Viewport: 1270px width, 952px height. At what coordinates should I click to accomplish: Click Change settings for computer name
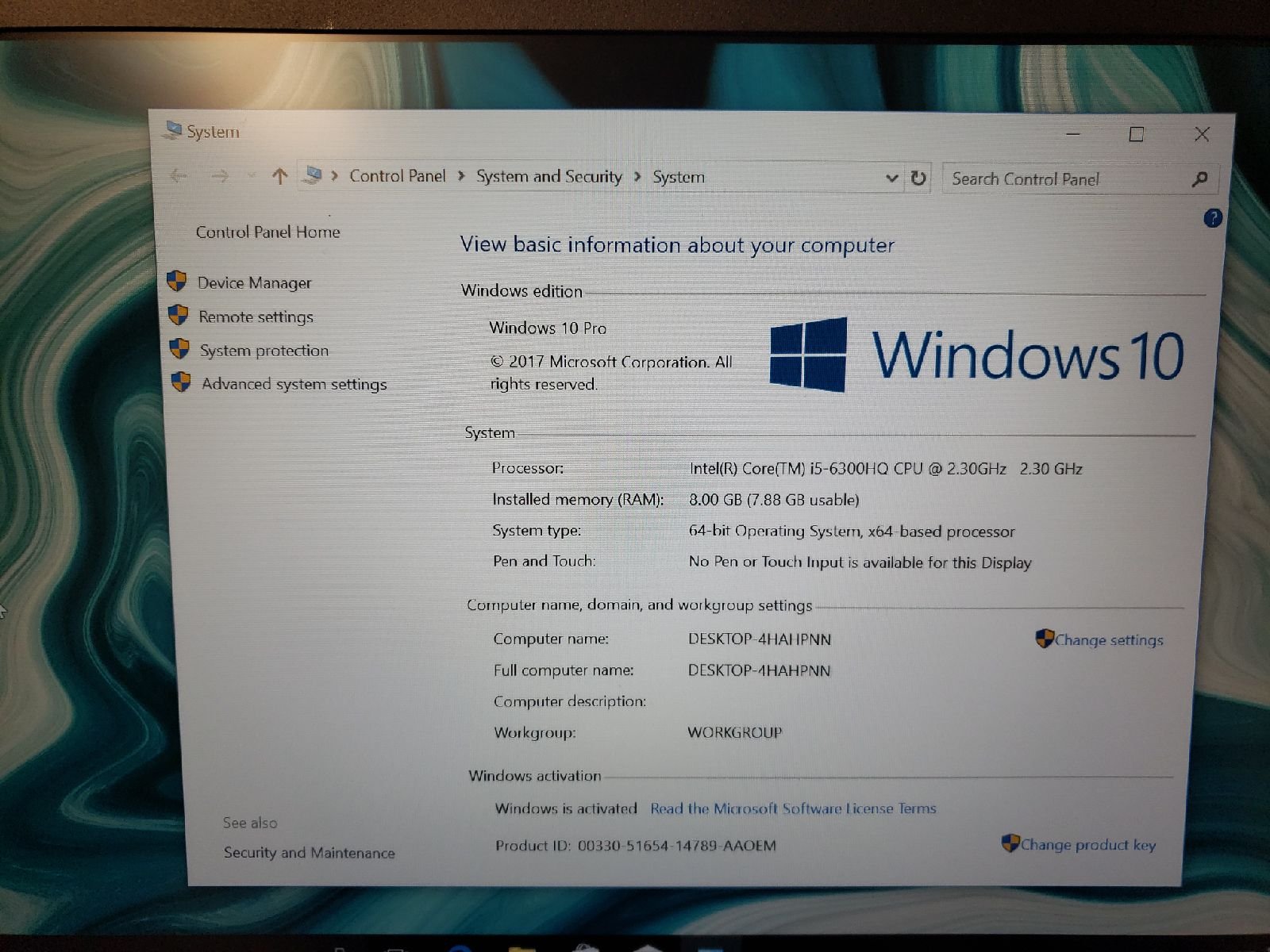point(1109,640)
